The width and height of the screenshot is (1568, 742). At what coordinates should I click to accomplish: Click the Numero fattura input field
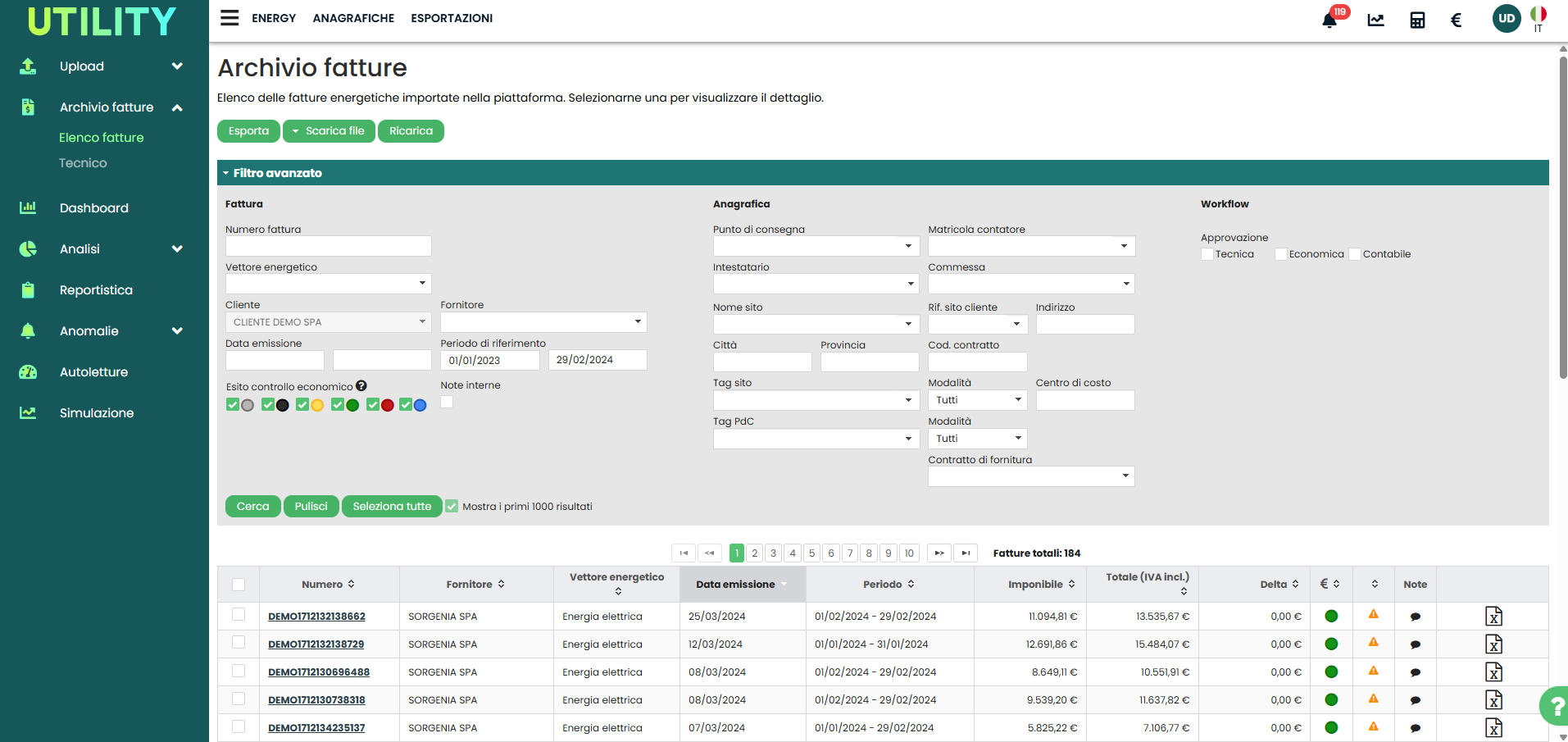coord(328,246)
